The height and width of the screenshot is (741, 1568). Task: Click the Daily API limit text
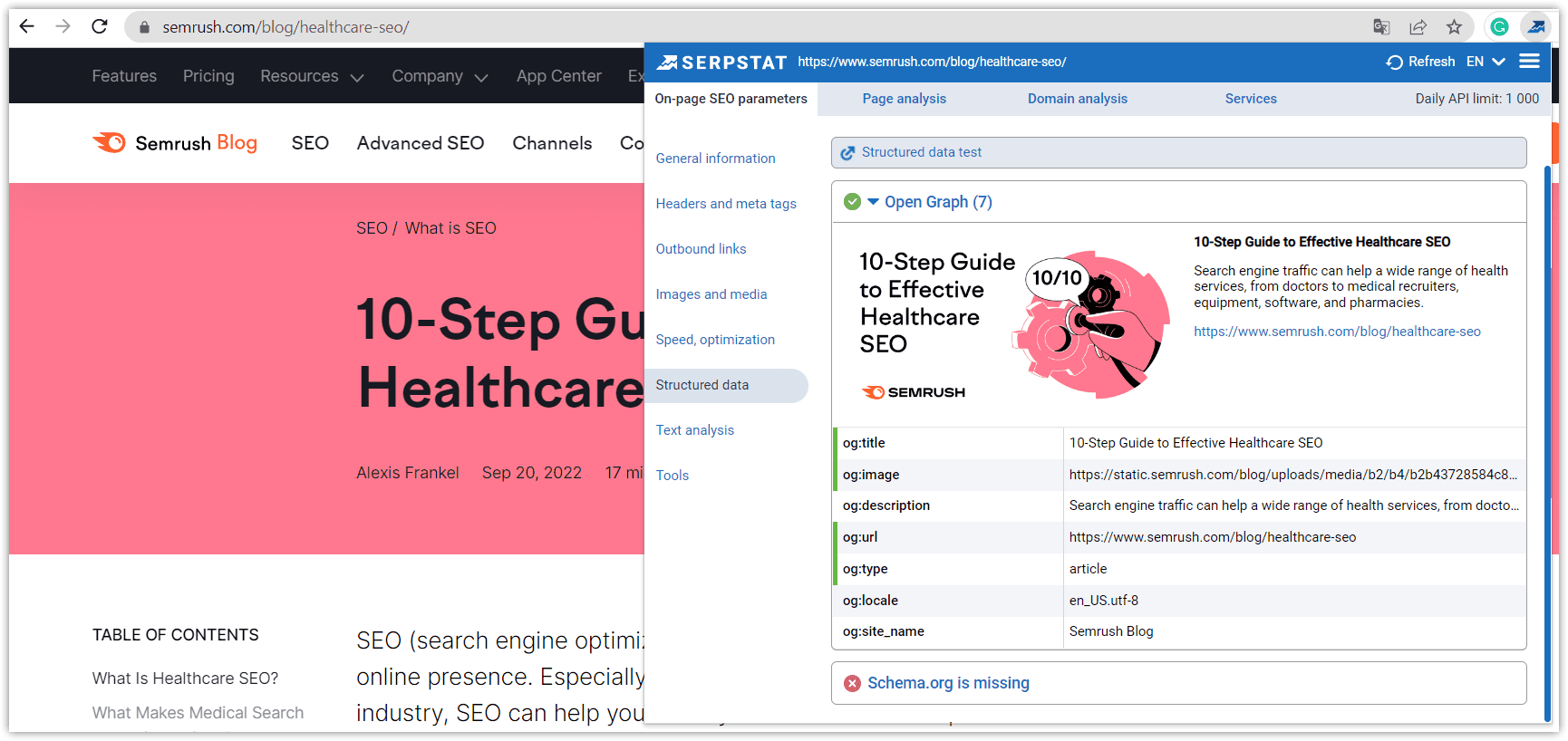1476,99
